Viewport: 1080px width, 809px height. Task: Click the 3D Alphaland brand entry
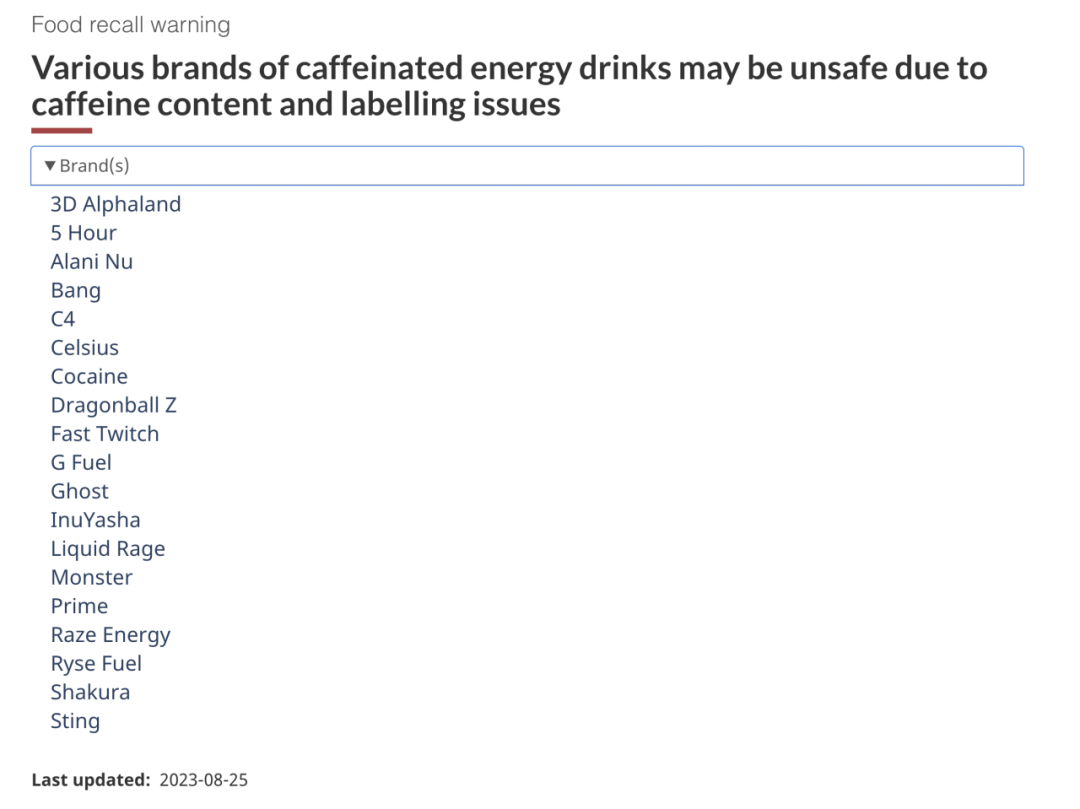(116, 204)
